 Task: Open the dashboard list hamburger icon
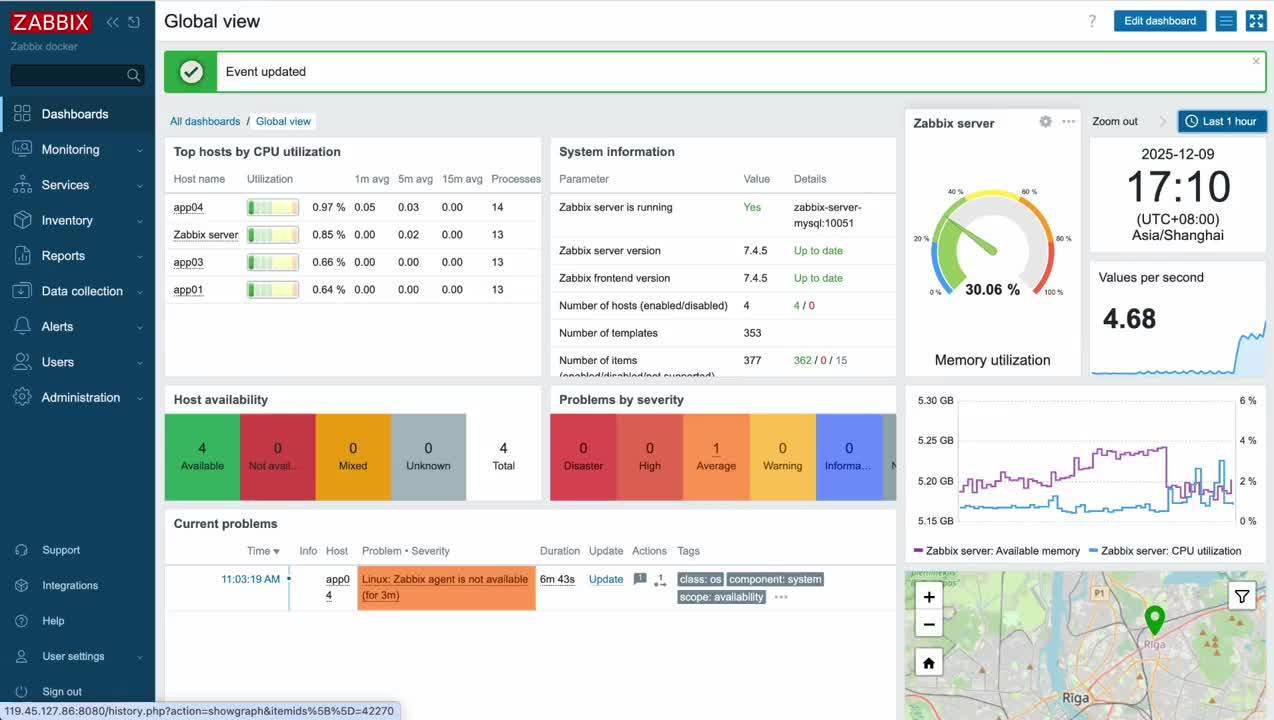pyautogui.click(x=1225, y=20)
